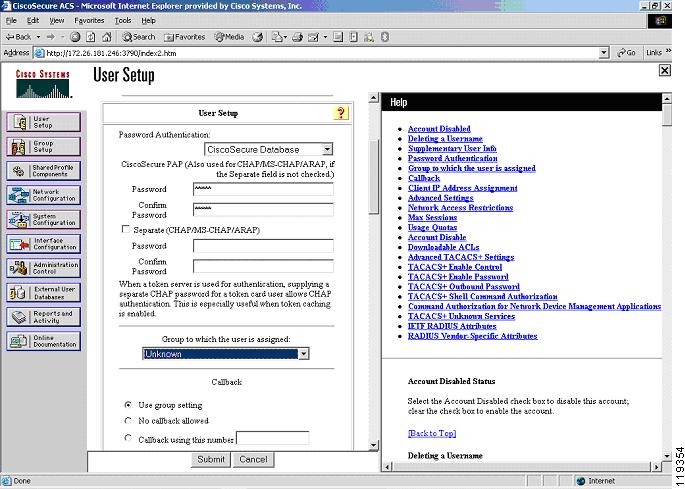Open the Back button history dropdown arrow
Viewport: 685px width, 489px height.
pos(38,37)
